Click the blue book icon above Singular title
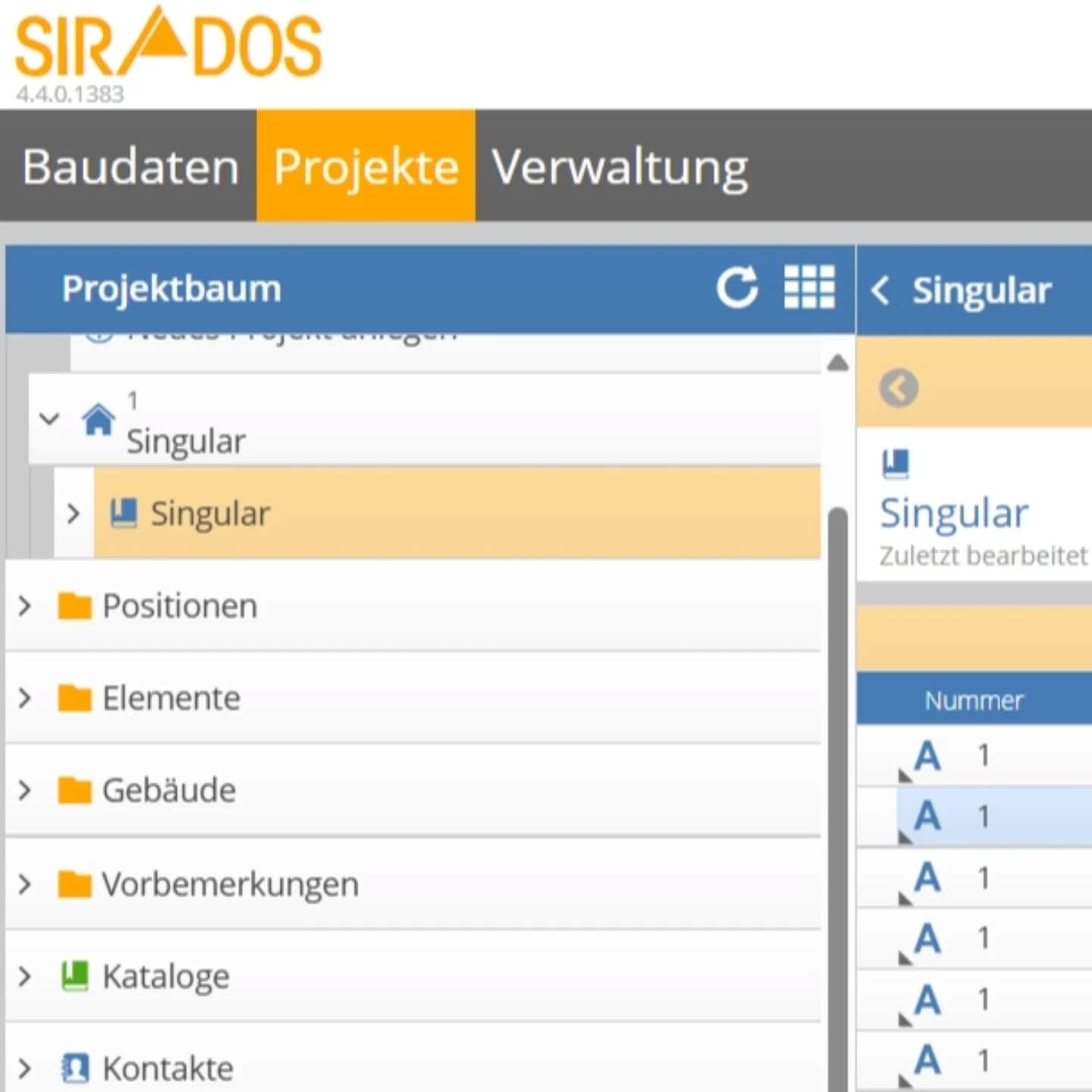Screen dimensions: 1092x1092 click(x=896, y=463)
